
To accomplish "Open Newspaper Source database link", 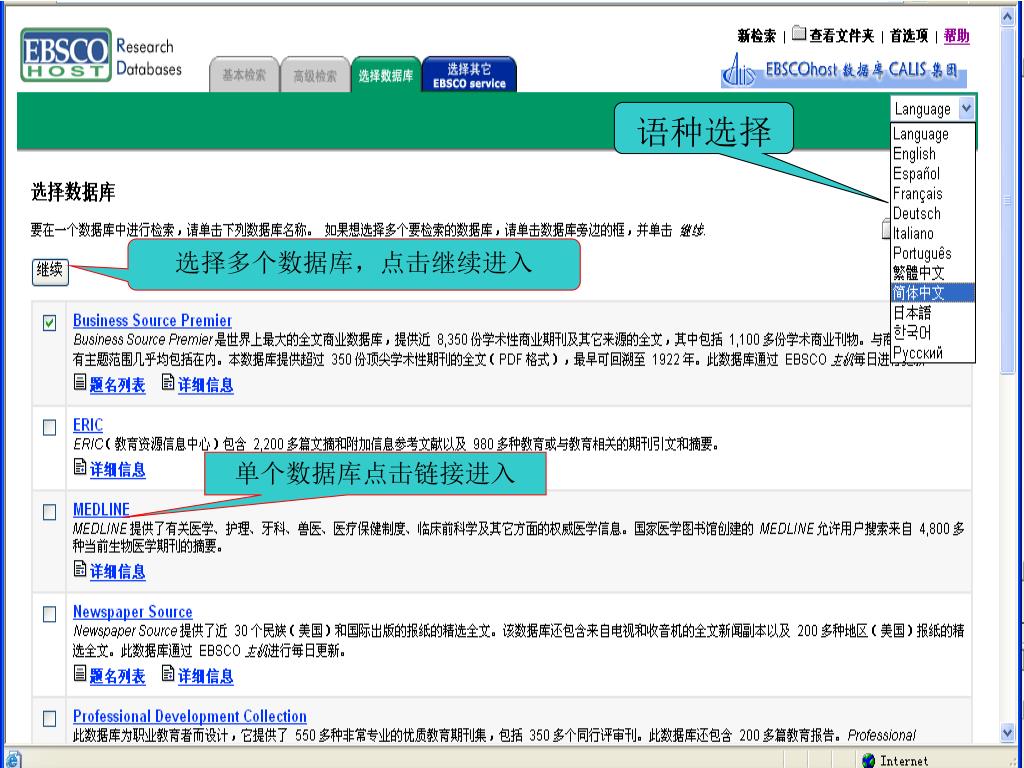I will pos(133,612).
